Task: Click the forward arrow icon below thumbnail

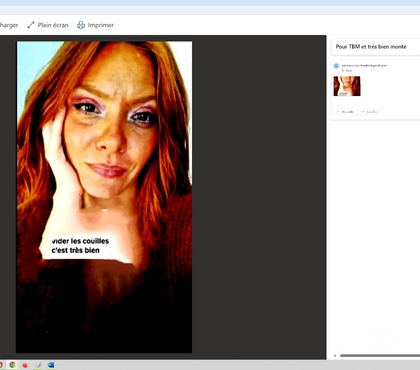Action: [x=363, y=112]
